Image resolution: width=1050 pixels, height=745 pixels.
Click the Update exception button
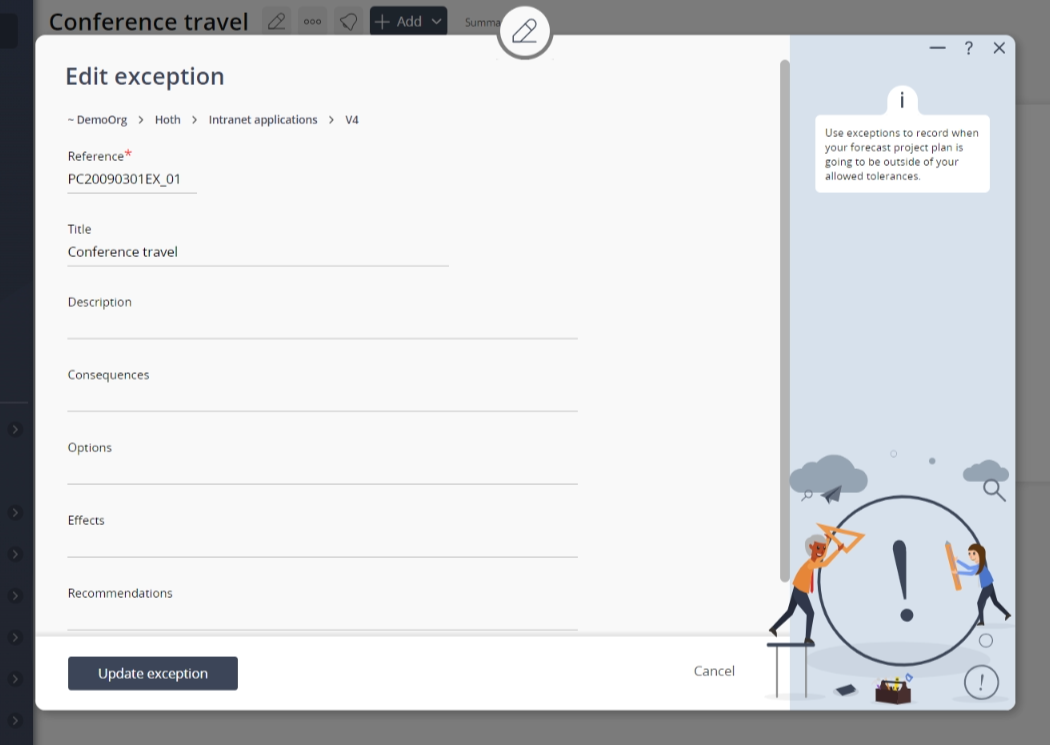[153, 673]
